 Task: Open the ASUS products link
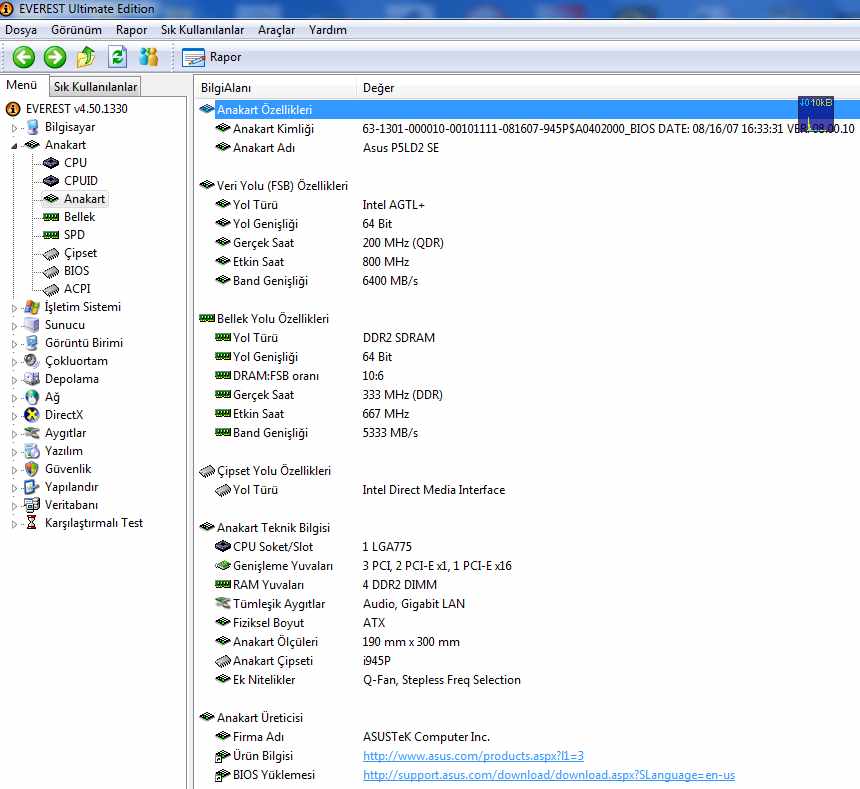(x=473, y=756)
